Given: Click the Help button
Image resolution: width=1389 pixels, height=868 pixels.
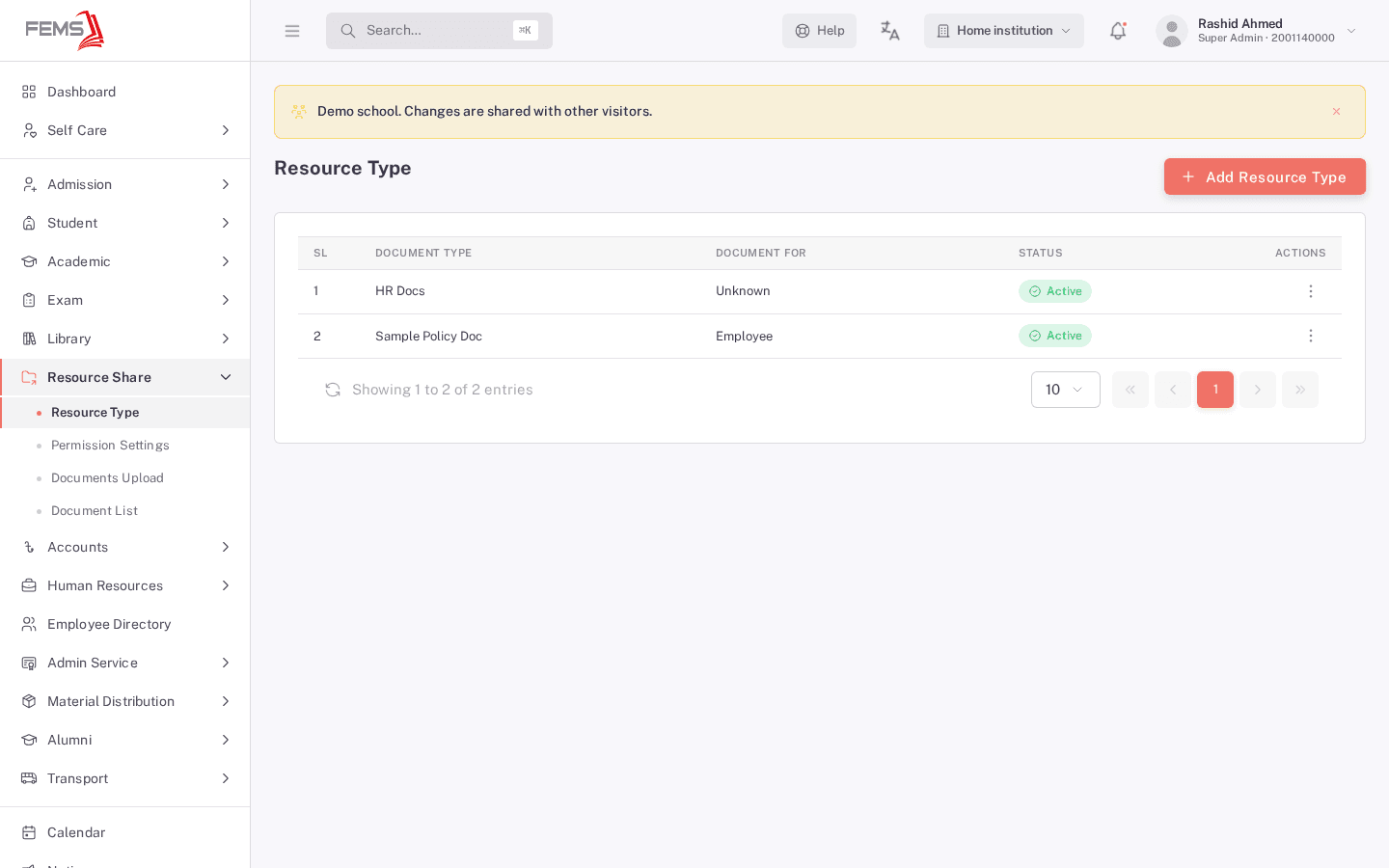Looking at the screenshot, I should (x=819, y=31).
